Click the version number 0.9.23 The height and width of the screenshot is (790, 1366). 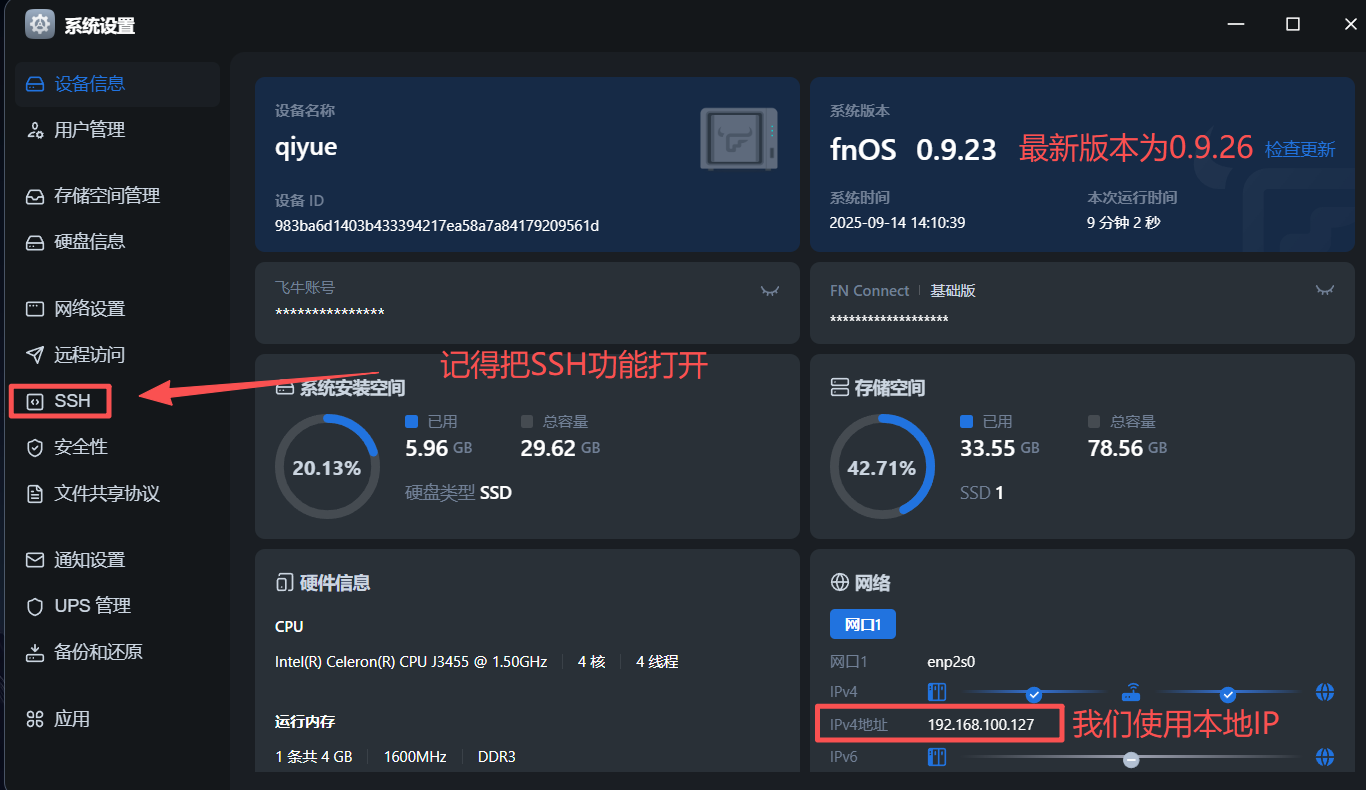click(x=957, y=149)
